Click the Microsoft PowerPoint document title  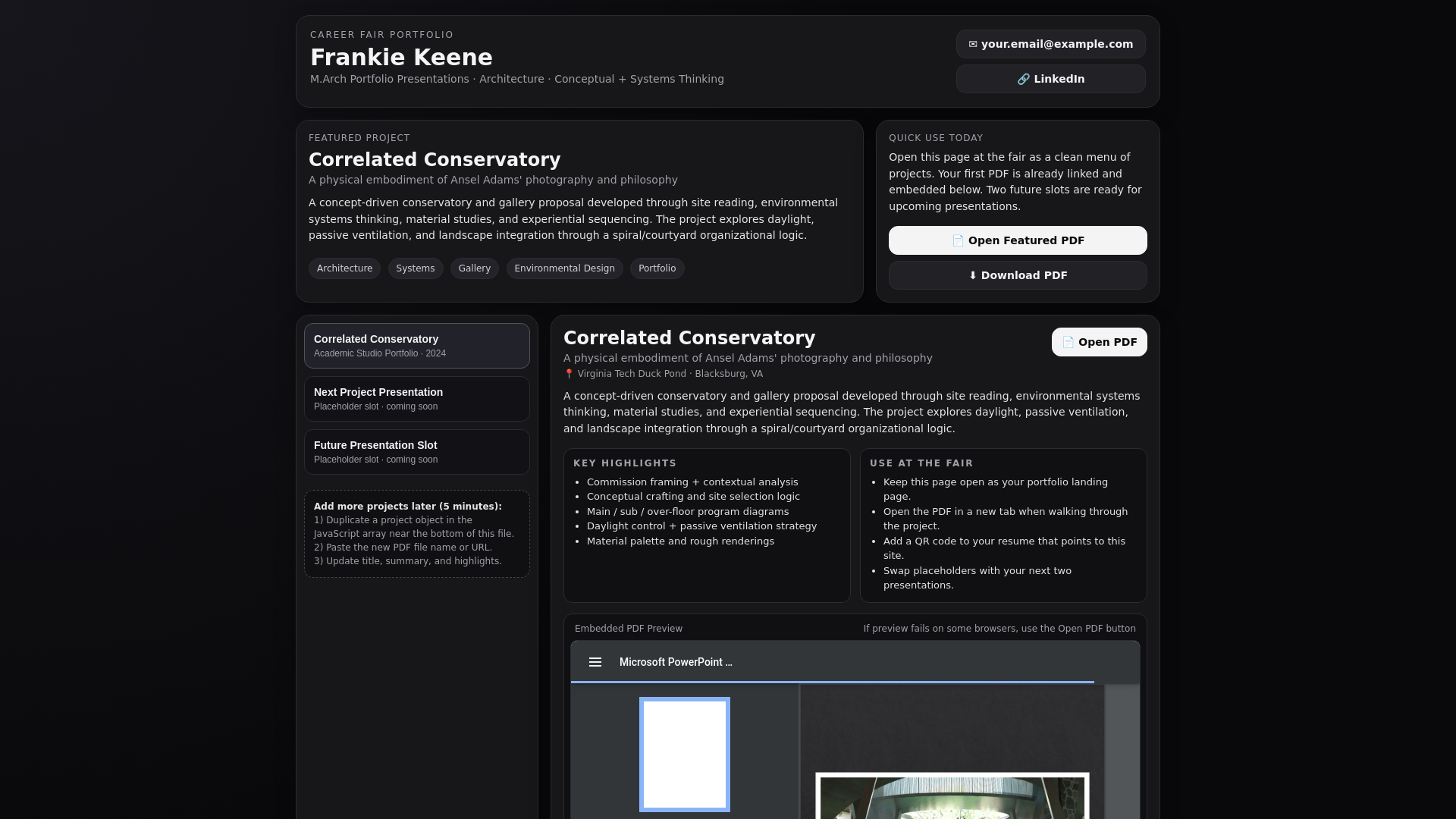pos(676,662)
